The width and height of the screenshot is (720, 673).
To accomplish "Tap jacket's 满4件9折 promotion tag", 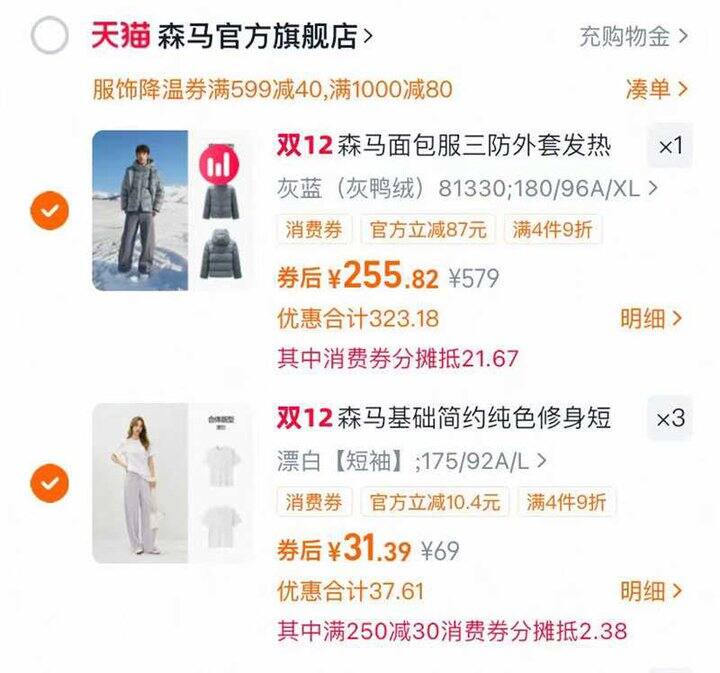I will coord(552,229).
